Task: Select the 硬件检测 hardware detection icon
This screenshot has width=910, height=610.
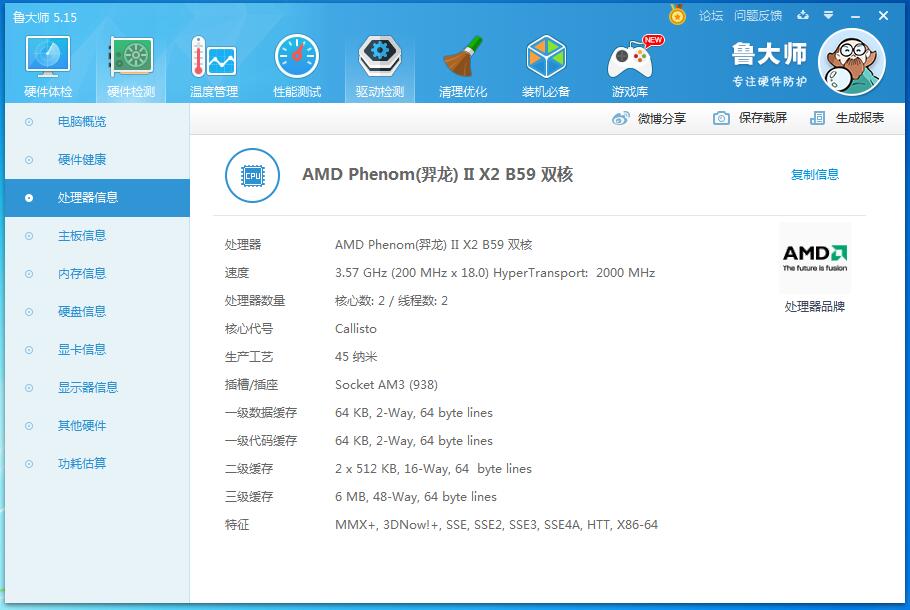Action: 131,57
